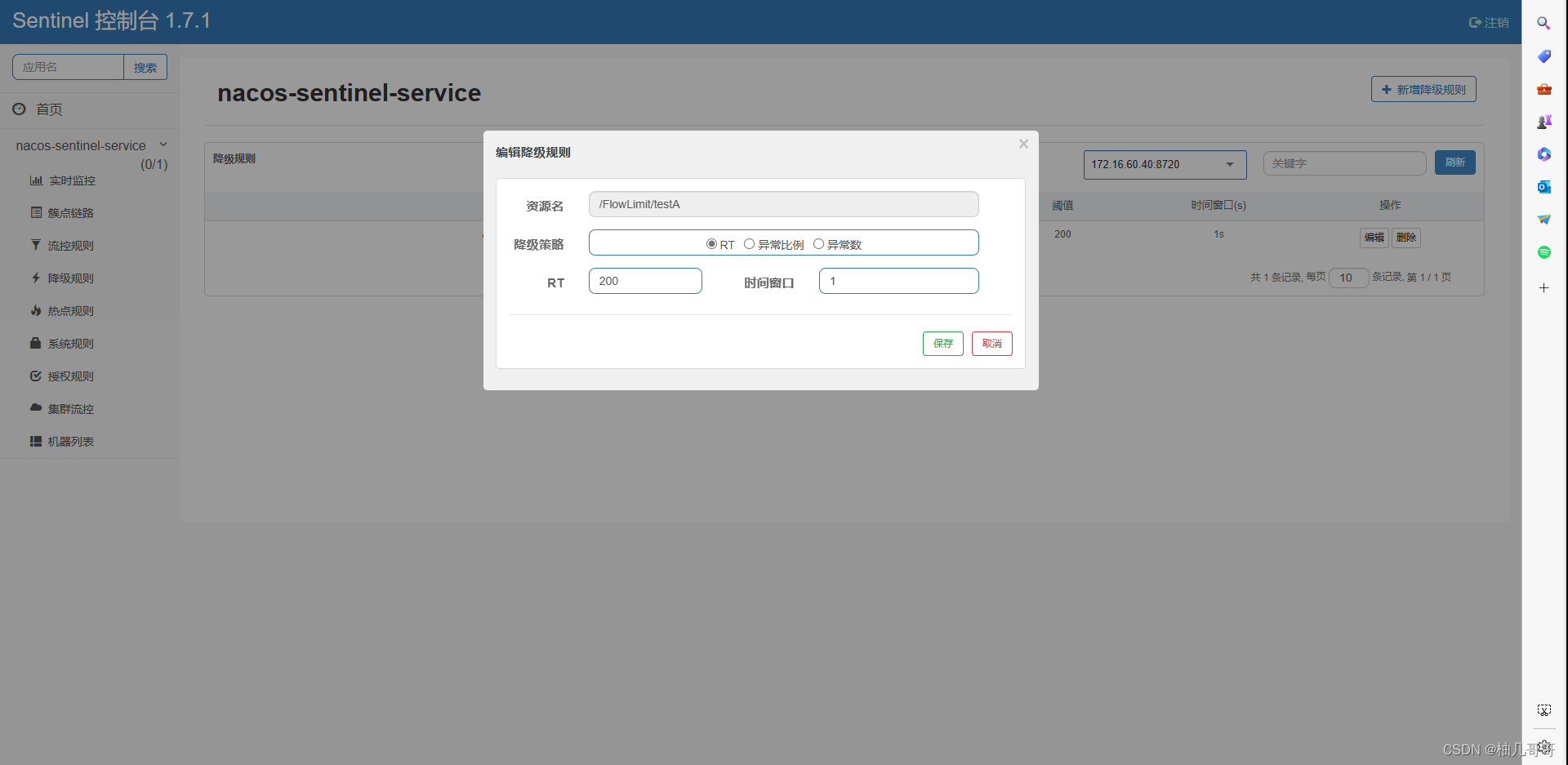Open the 首页 menu item
Image resolution: width=1568 pixels, height=765 pixels.
49,109
